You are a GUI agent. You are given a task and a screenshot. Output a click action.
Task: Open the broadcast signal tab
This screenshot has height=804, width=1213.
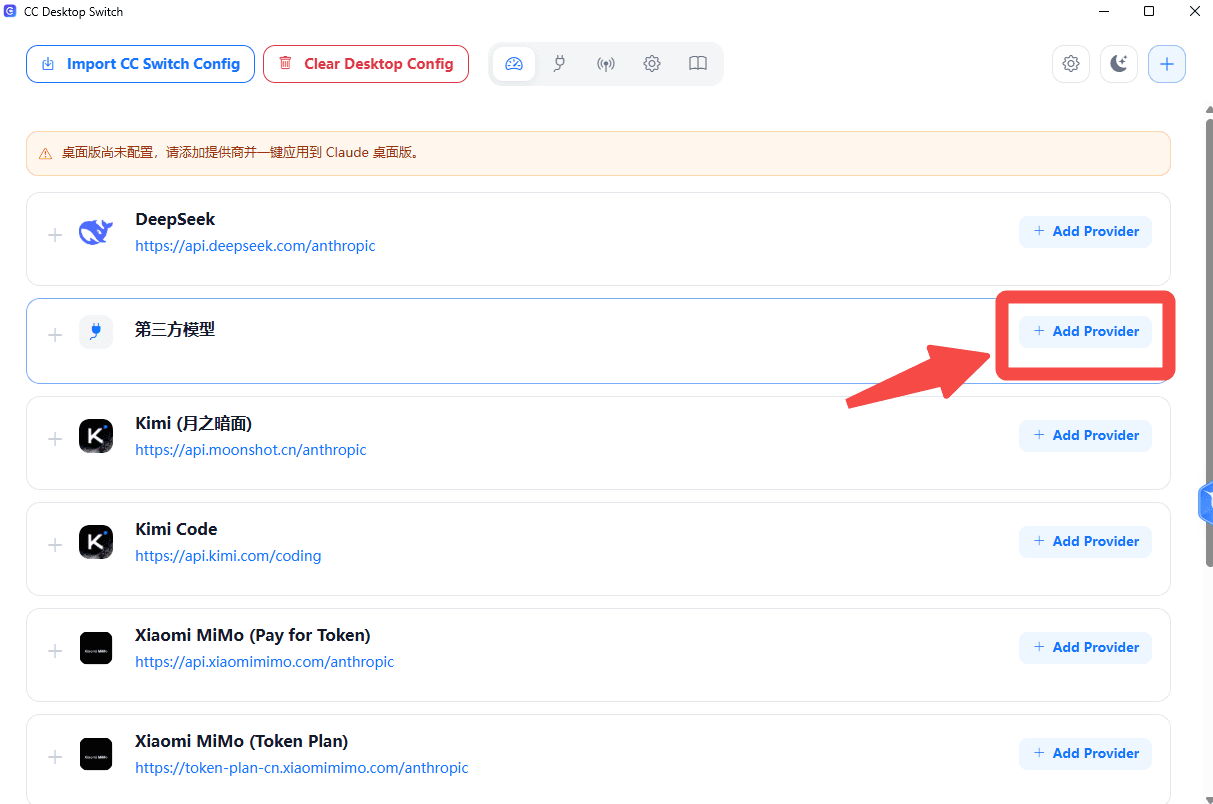pos(606,64)
